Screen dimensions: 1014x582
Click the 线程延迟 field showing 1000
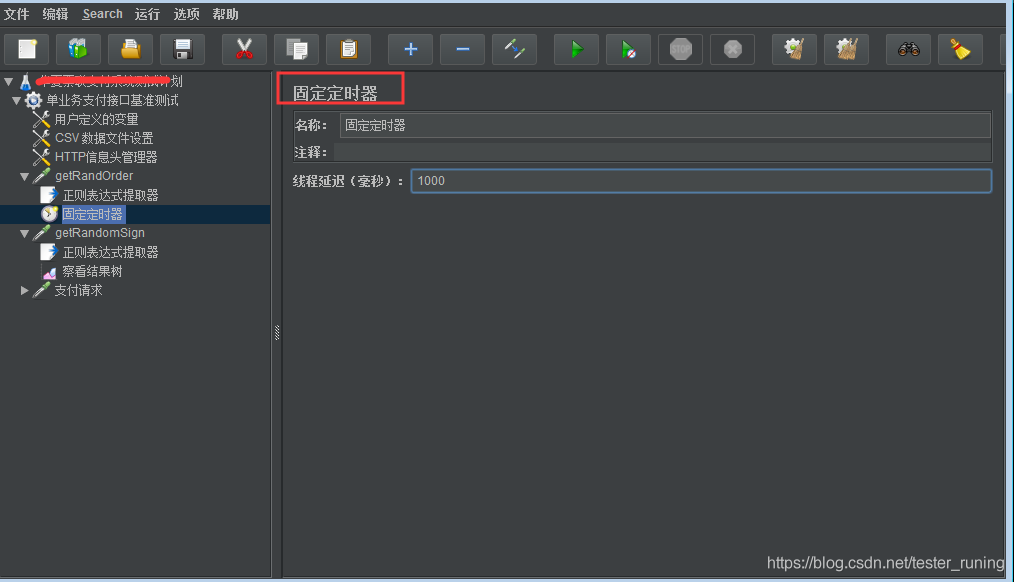pos(701,181)
